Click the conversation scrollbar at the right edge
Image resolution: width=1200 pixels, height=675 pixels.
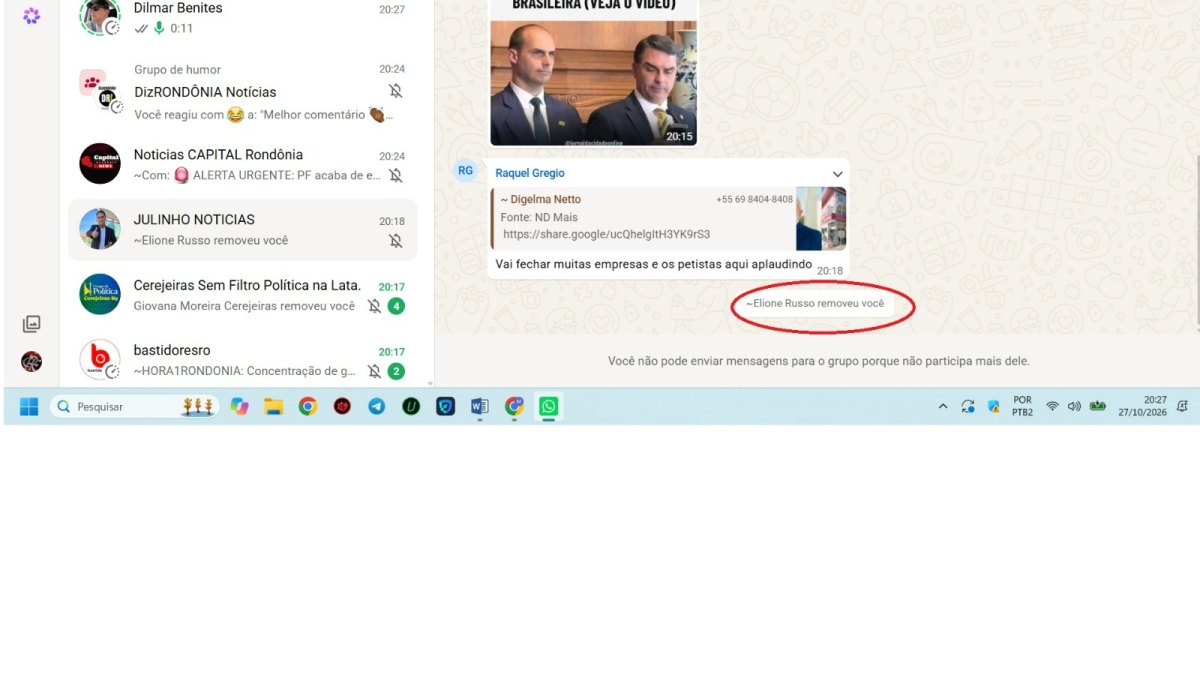(1196, 240)
